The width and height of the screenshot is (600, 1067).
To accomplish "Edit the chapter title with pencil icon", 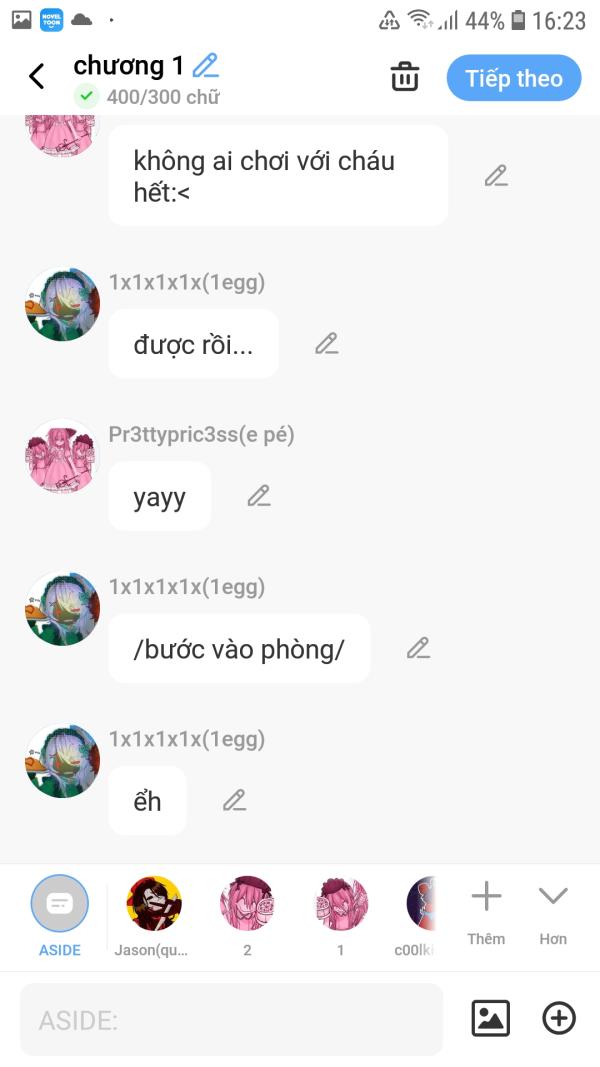I will click(205, 66).
